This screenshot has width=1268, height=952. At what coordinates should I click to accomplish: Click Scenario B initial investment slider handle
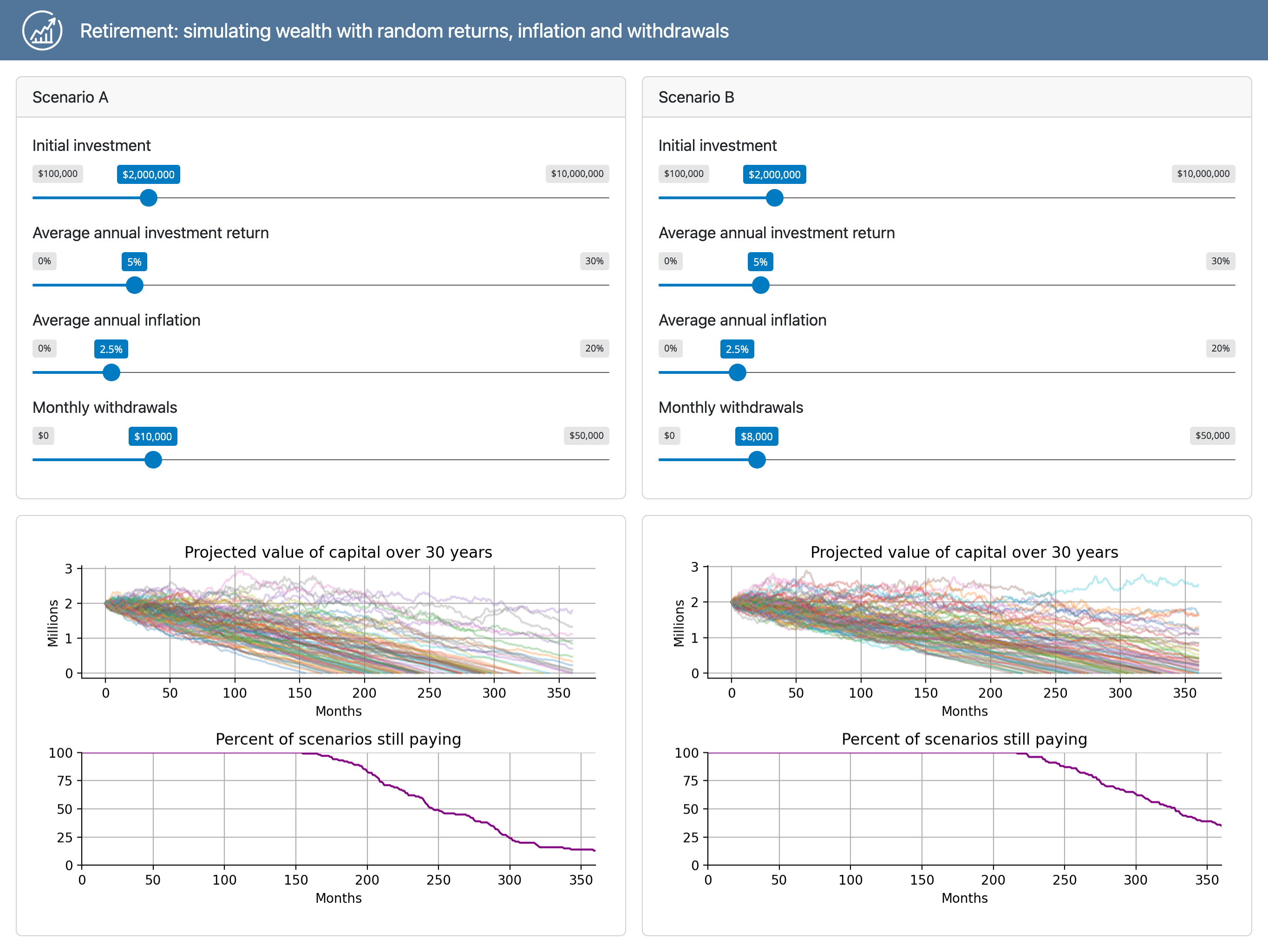774,198
